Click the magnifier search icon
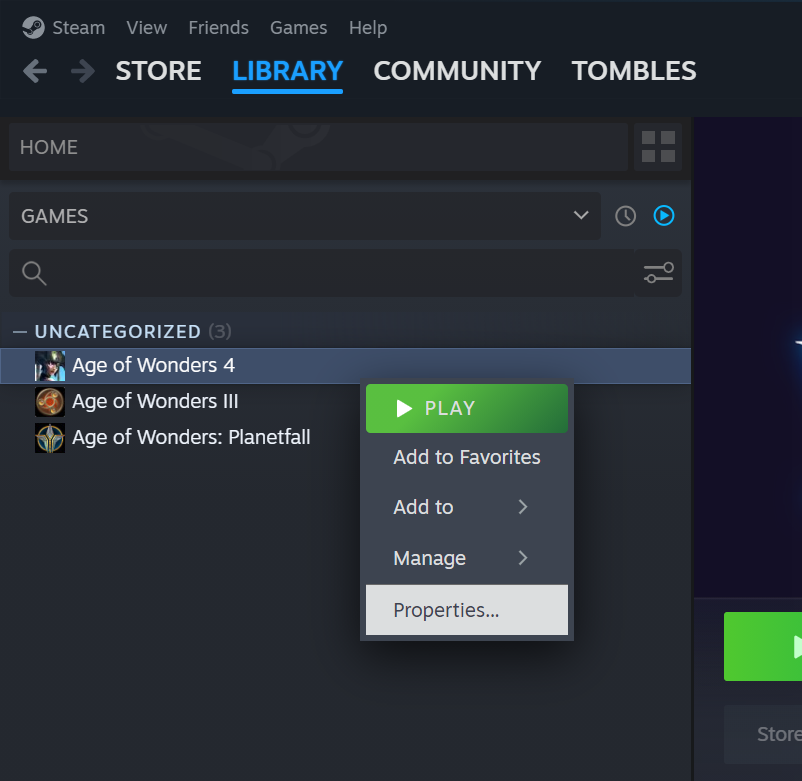 34,273
